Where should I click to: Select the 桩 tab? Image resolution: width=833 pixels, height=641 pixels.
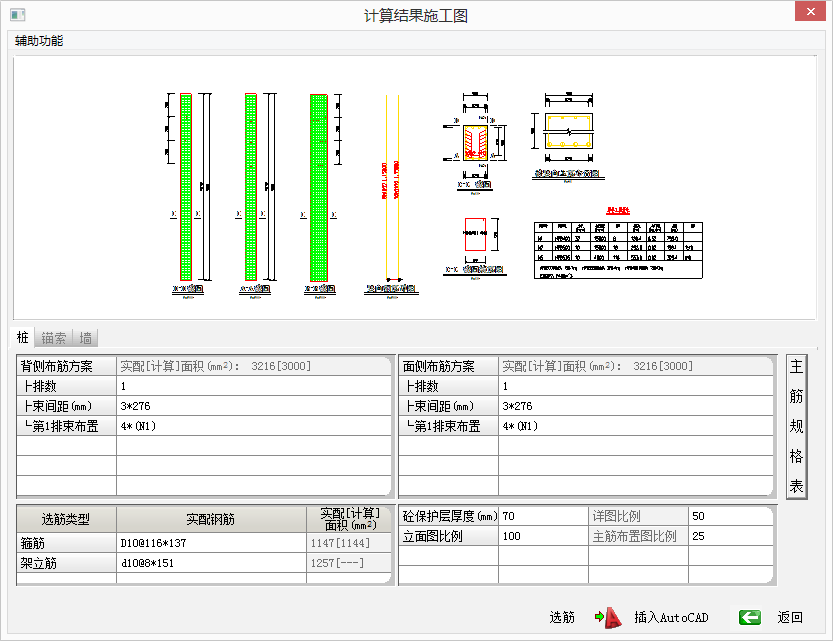(x=23, y=338)
